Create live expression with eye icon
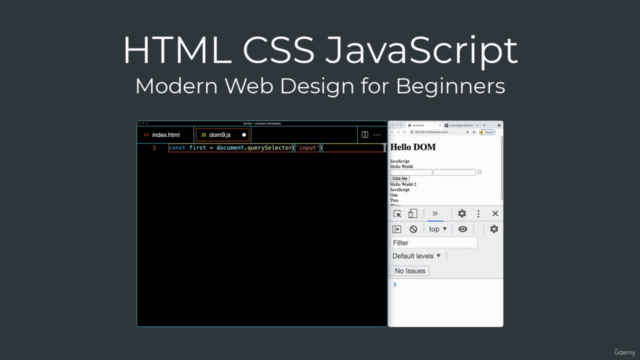This screenshot has width=640, height=360. [x=462, y=229]
